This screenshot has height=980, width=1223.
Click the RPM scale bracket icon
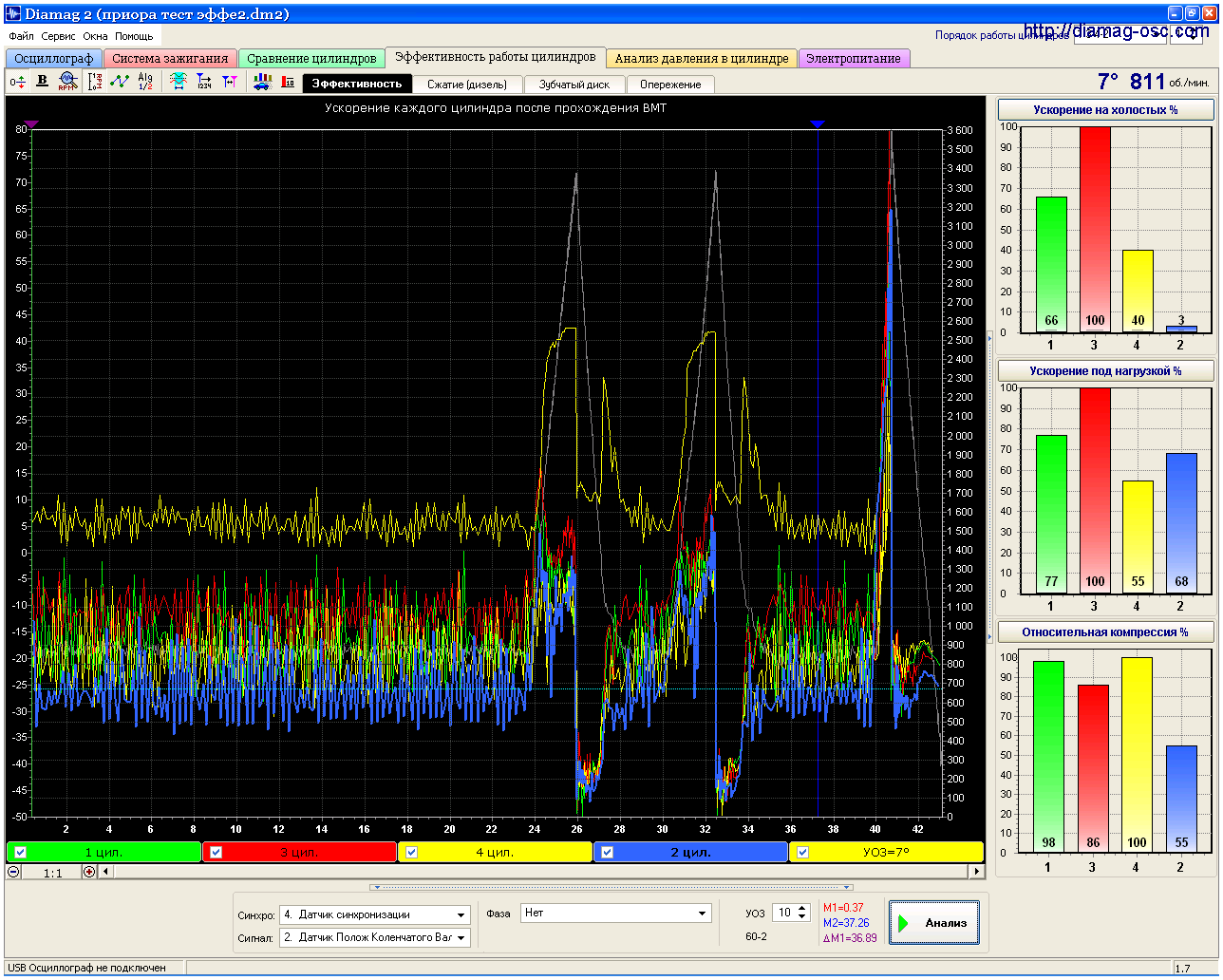(95, 82)
